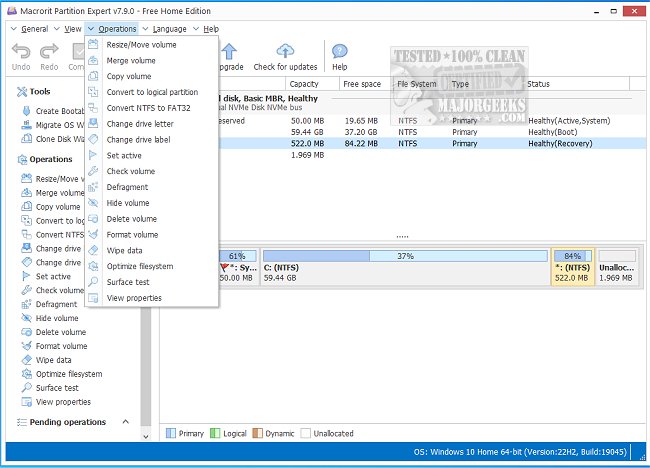Open Help from the toolbar question mark icon
The image size is (650, 468).
[x=340, y=54]
